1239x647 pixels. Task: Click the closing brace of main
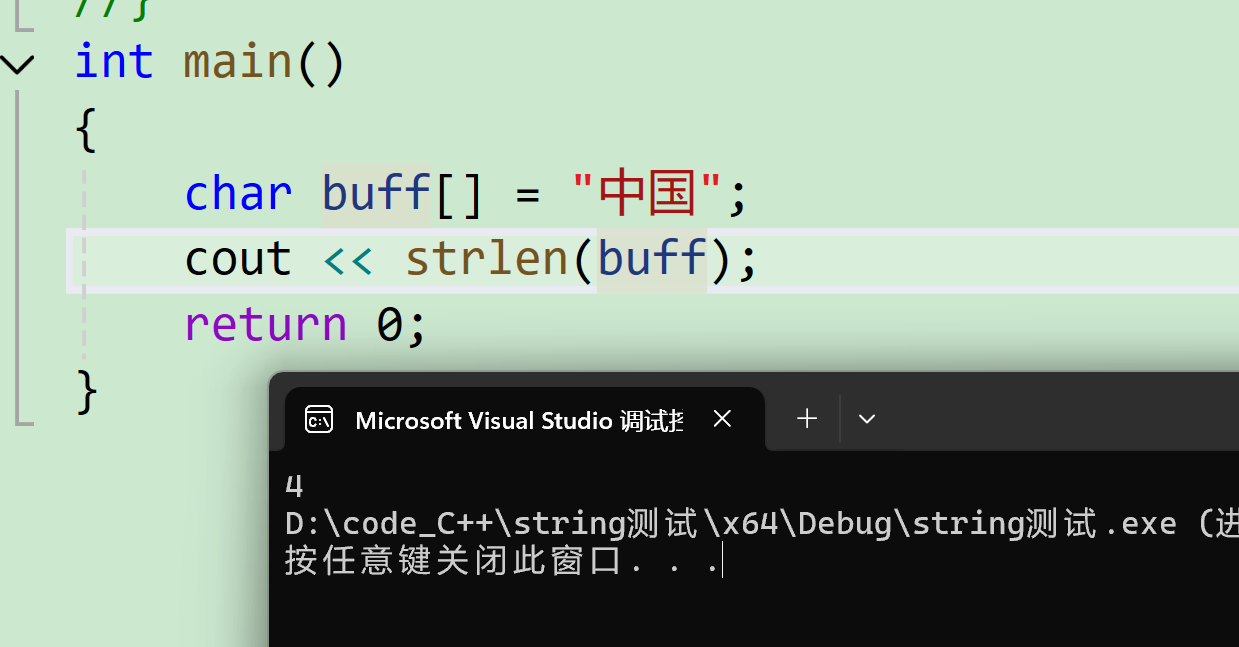coord(87,392)
